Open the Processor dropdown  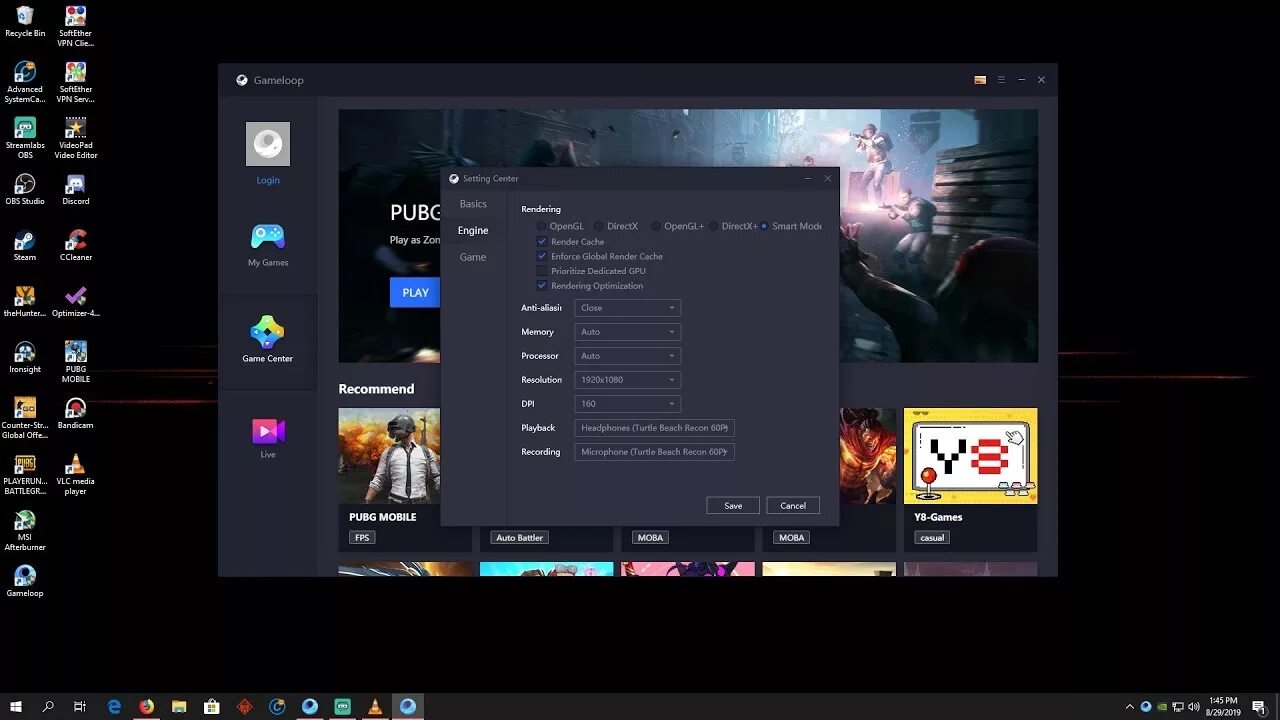[628, 356]
